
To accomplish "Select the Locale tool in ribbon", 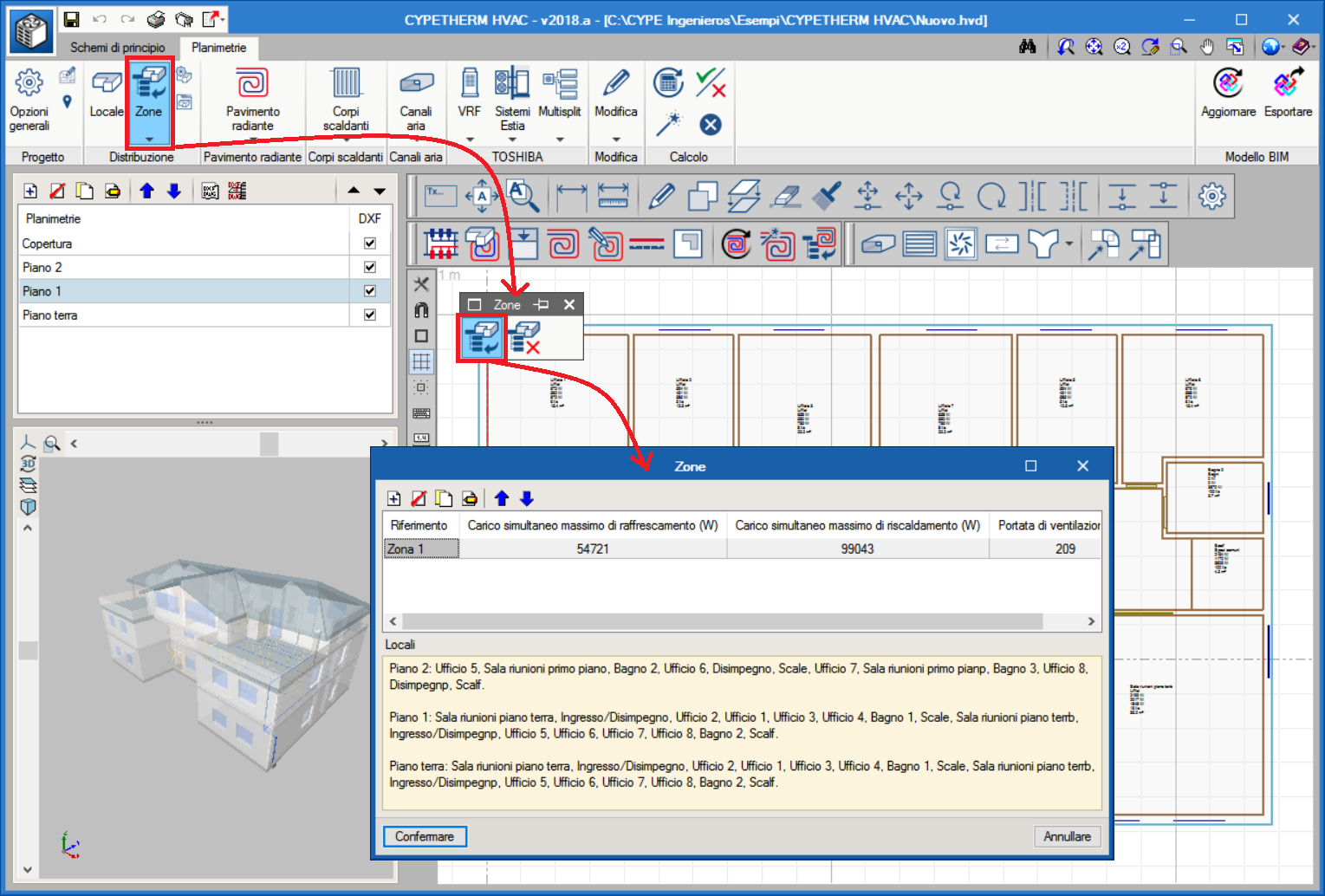I will pos(107,94).
